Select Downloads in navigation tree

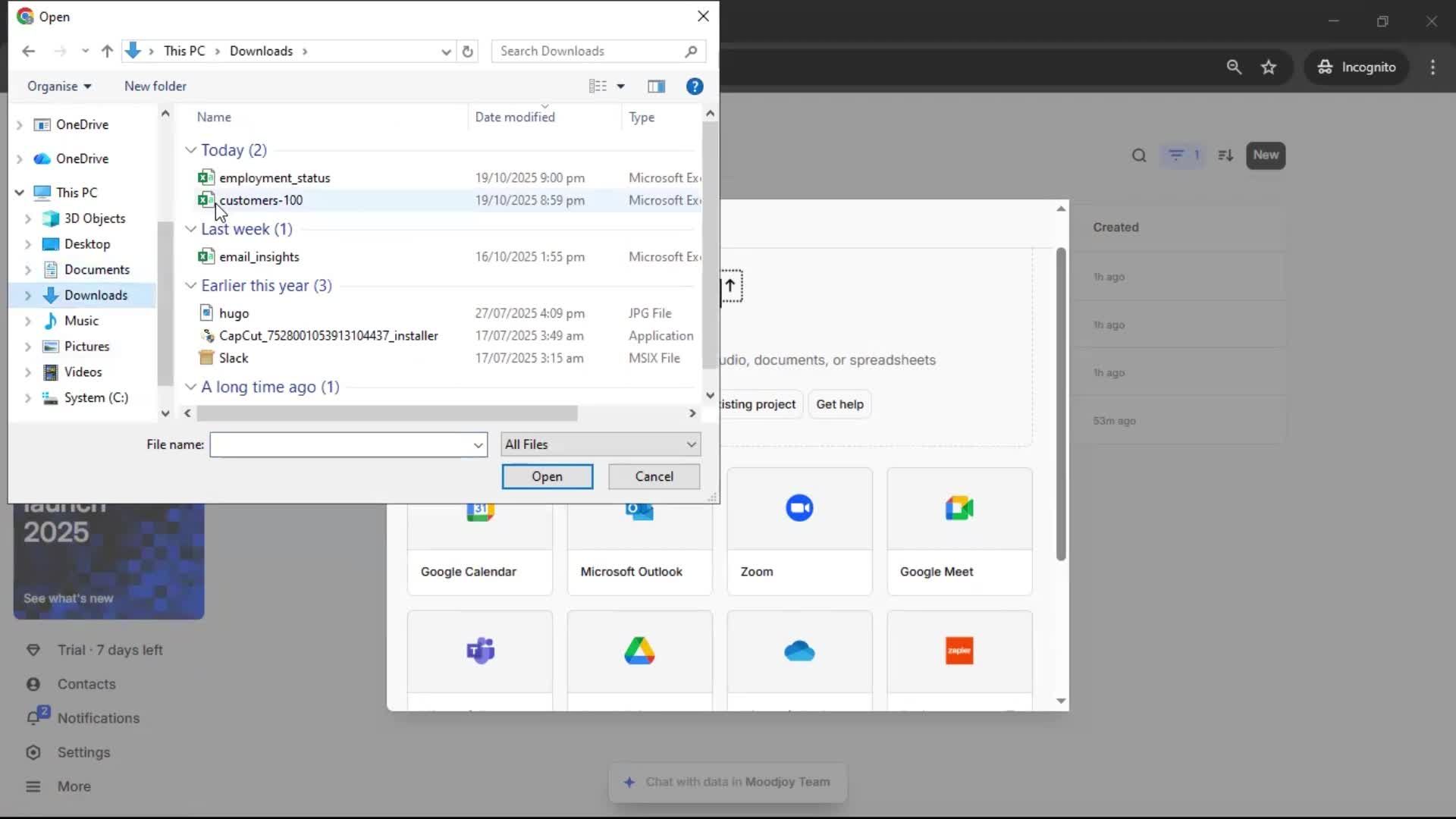96,295
